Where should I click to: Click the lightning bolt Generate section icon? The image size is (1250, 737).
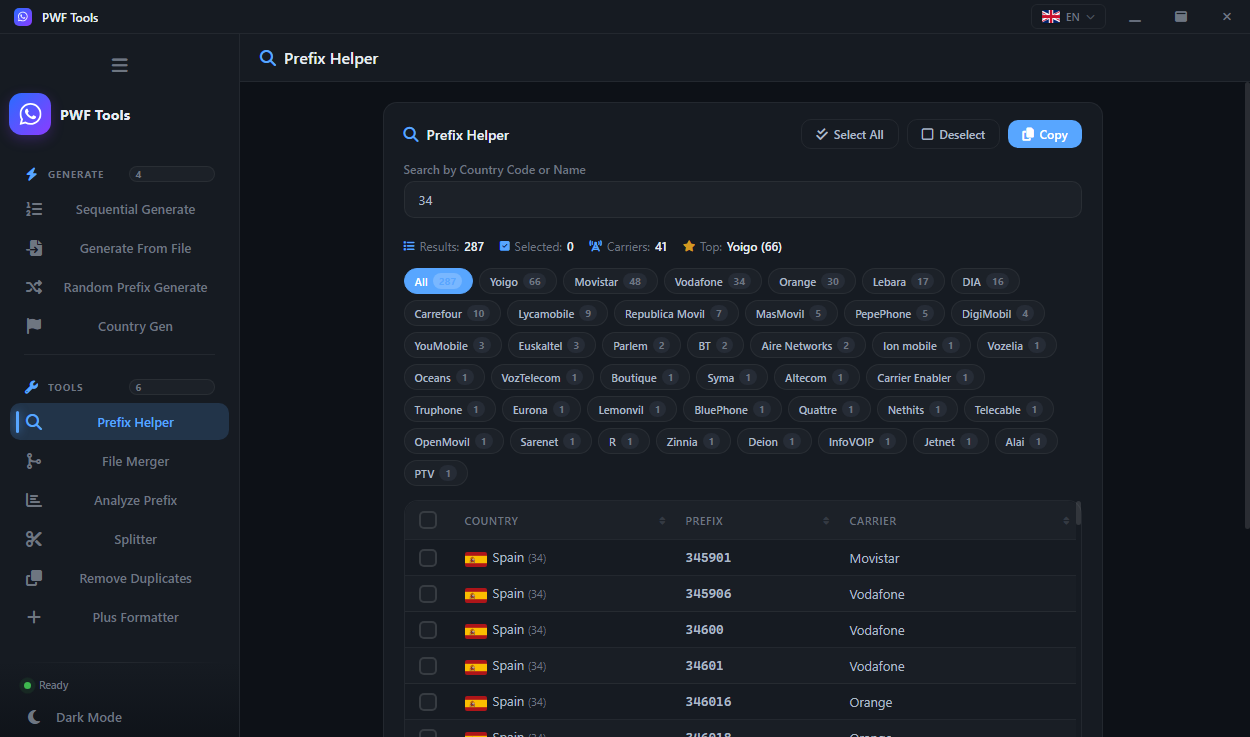click(x=31, y=174)
